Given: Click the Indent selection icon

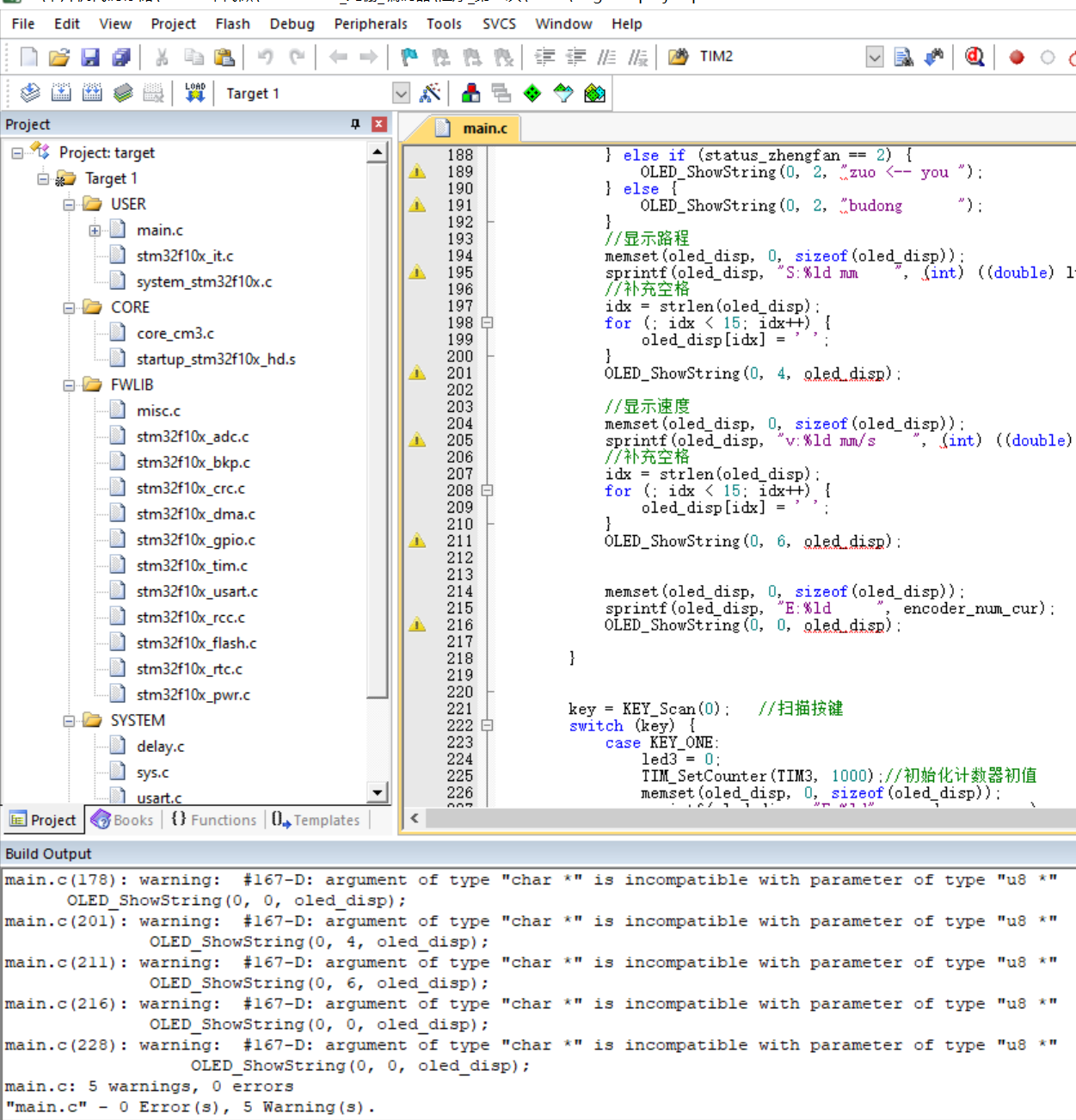Looking at the screenshot, I should tap(544, 57).
